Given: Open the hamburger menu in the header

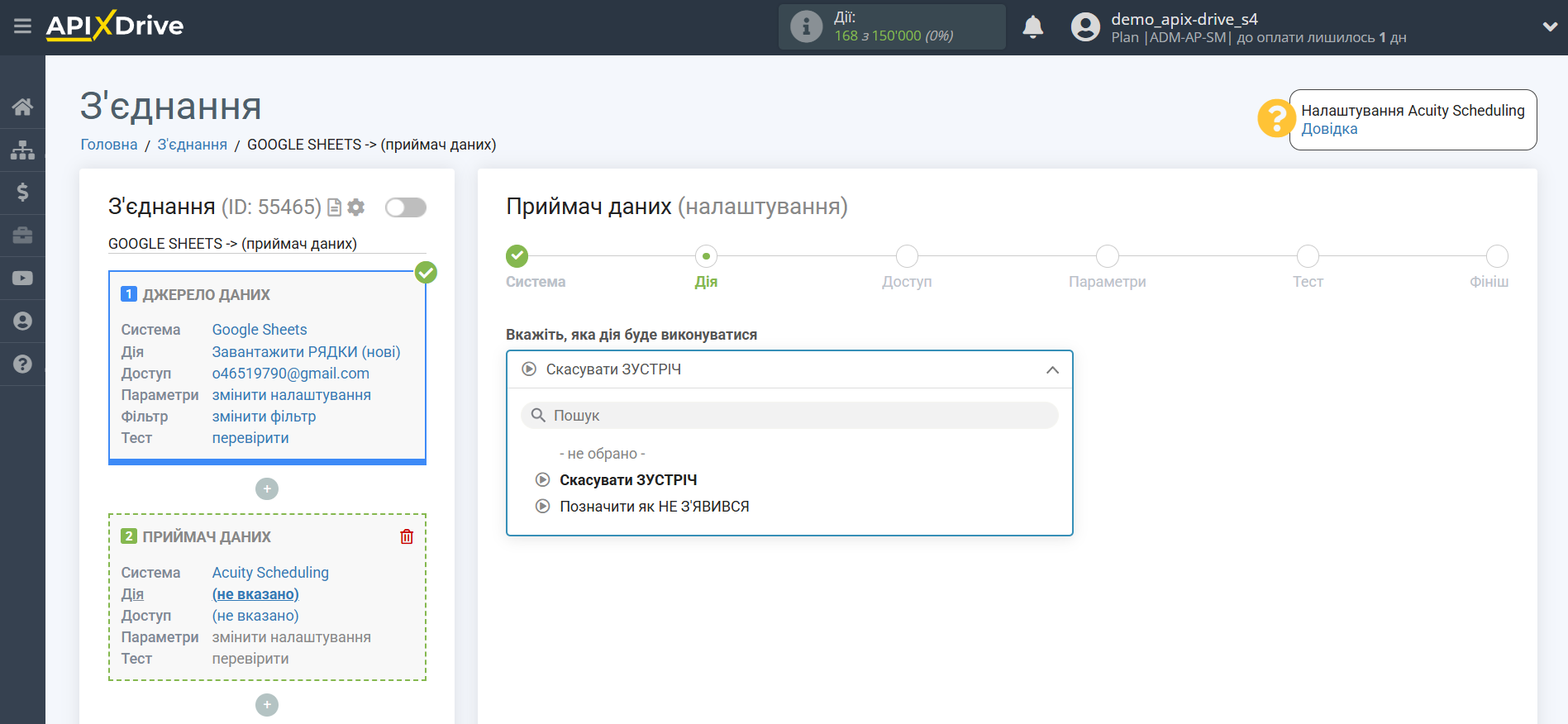Looking at the screenshot, I should click(22, 26).
